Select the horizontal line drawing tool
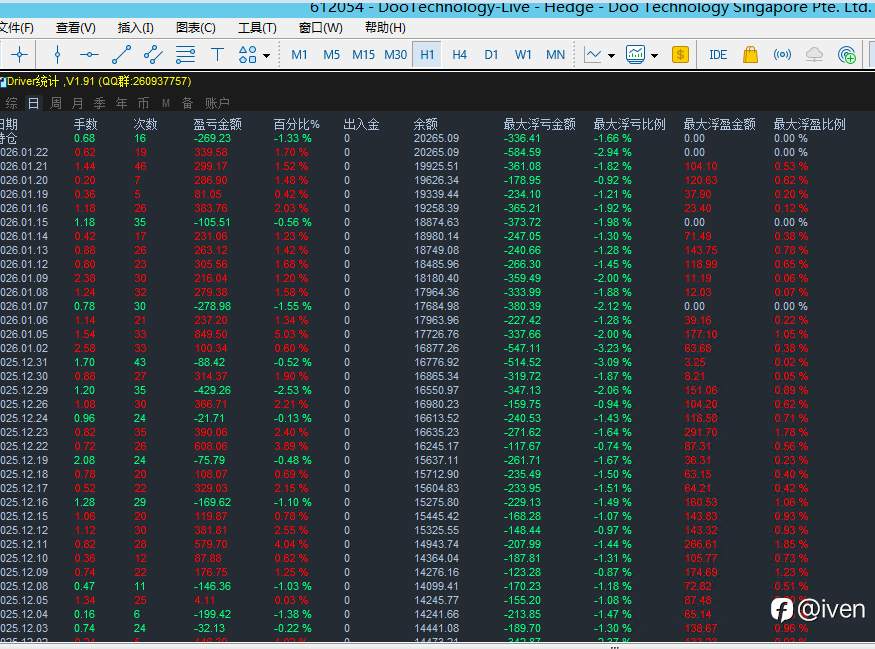Screen dimensions: 875x649 tap(89, 55)
